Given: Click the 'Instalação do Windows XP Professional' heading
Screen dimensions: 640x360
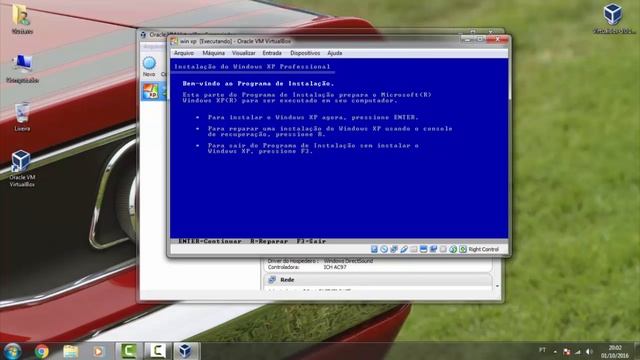Looking at the screenshot, I should [x=252, y=67].
